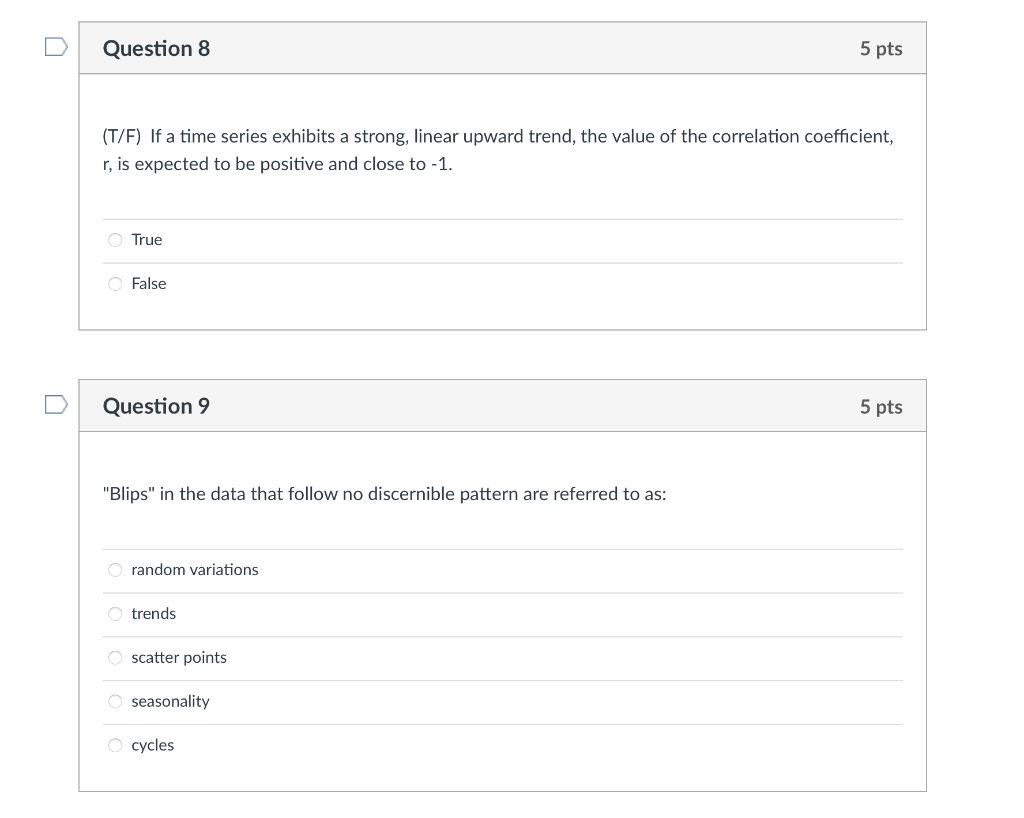The height and width of the screenshot is (818, 1024).
Task: Choose the trends answer option
Action: tap(115, 613)
